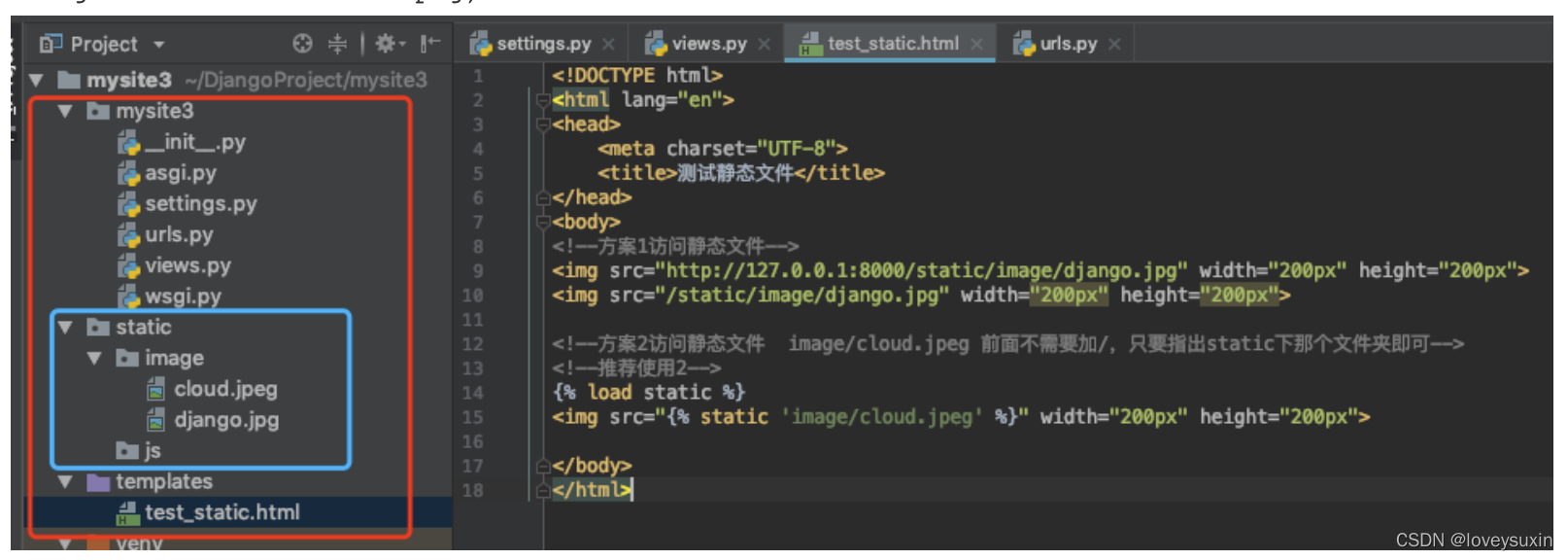The width and height of the screenshot is (1568, 560).
Task: Switch to the settings.py editor tab
Action: click(543, 44)
